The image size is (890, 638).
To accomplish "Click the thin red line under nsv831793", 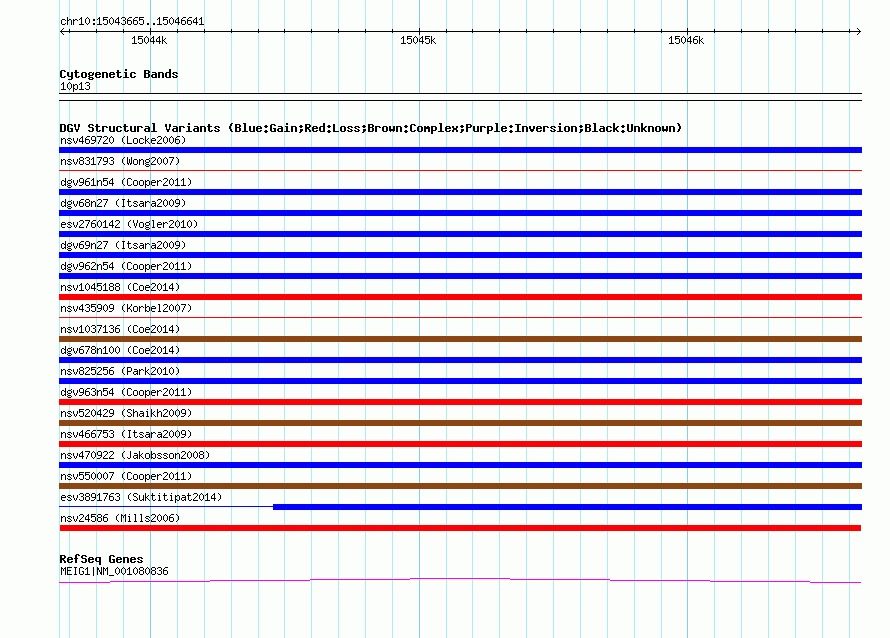I will click(x=460, y=170).
